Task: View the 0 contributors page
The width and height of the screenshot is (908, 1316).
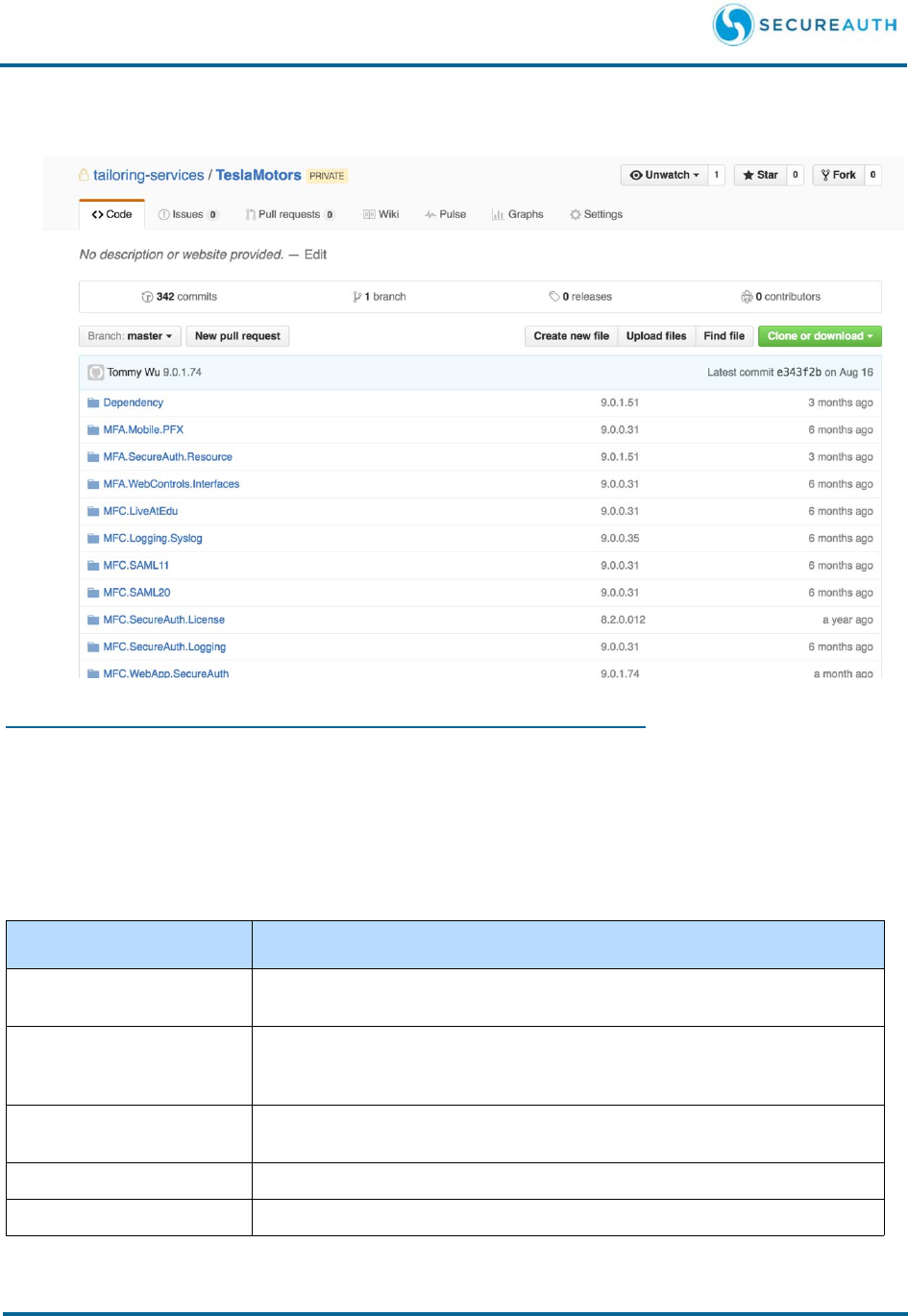Action: point(780,297)
